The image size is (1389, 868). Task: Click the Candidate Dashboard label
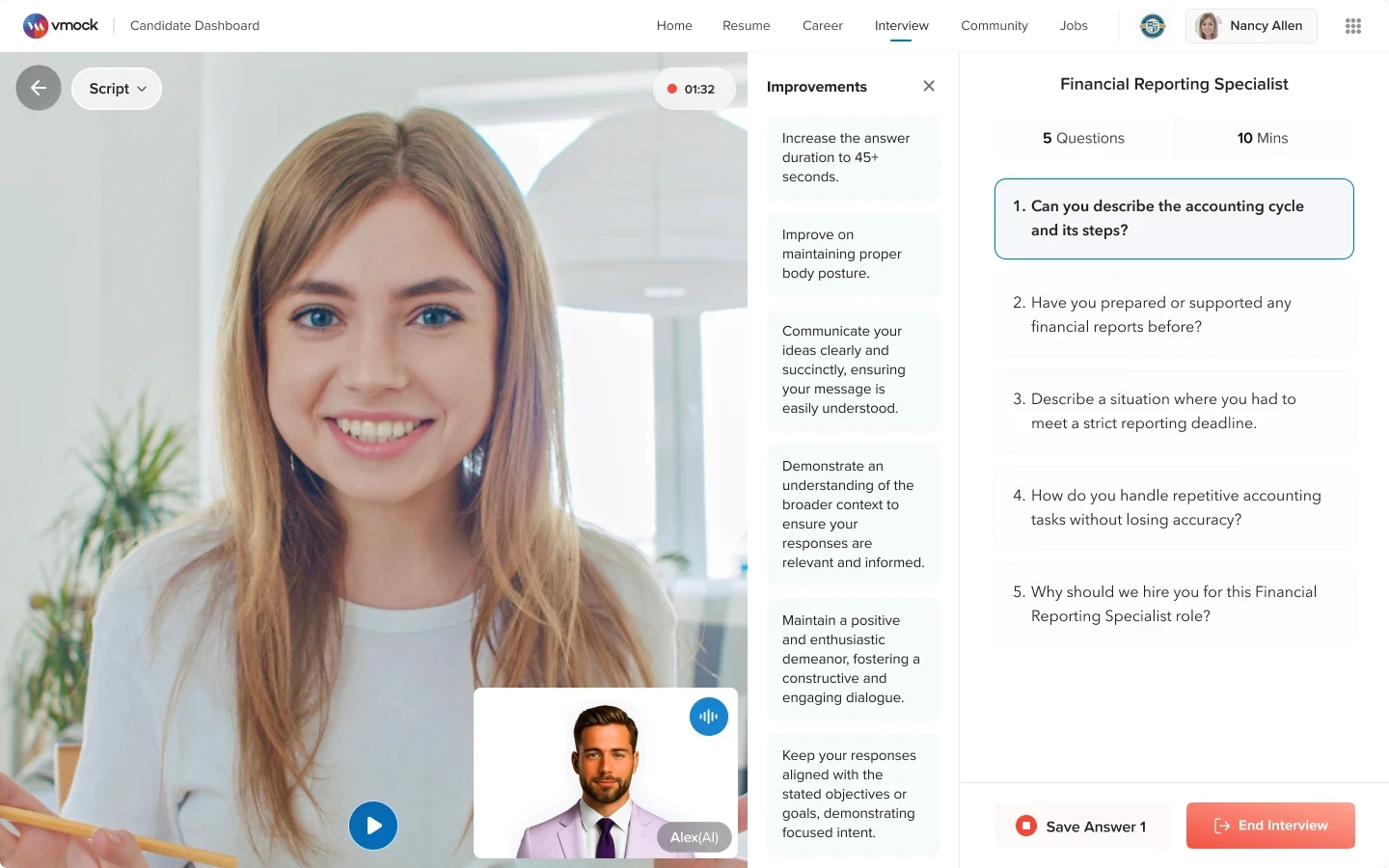[195, 26]
